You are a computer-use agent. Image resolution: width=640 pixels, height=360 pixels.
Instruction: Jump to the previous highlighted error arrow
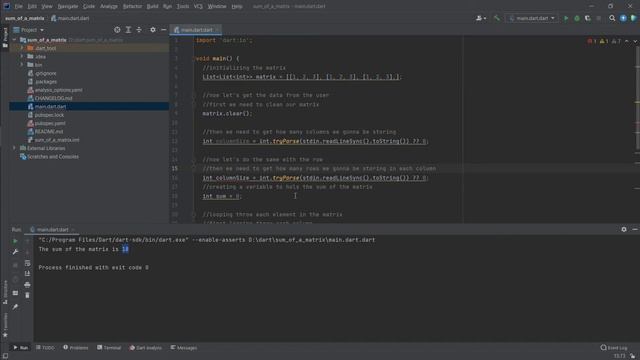click(627, 41)
